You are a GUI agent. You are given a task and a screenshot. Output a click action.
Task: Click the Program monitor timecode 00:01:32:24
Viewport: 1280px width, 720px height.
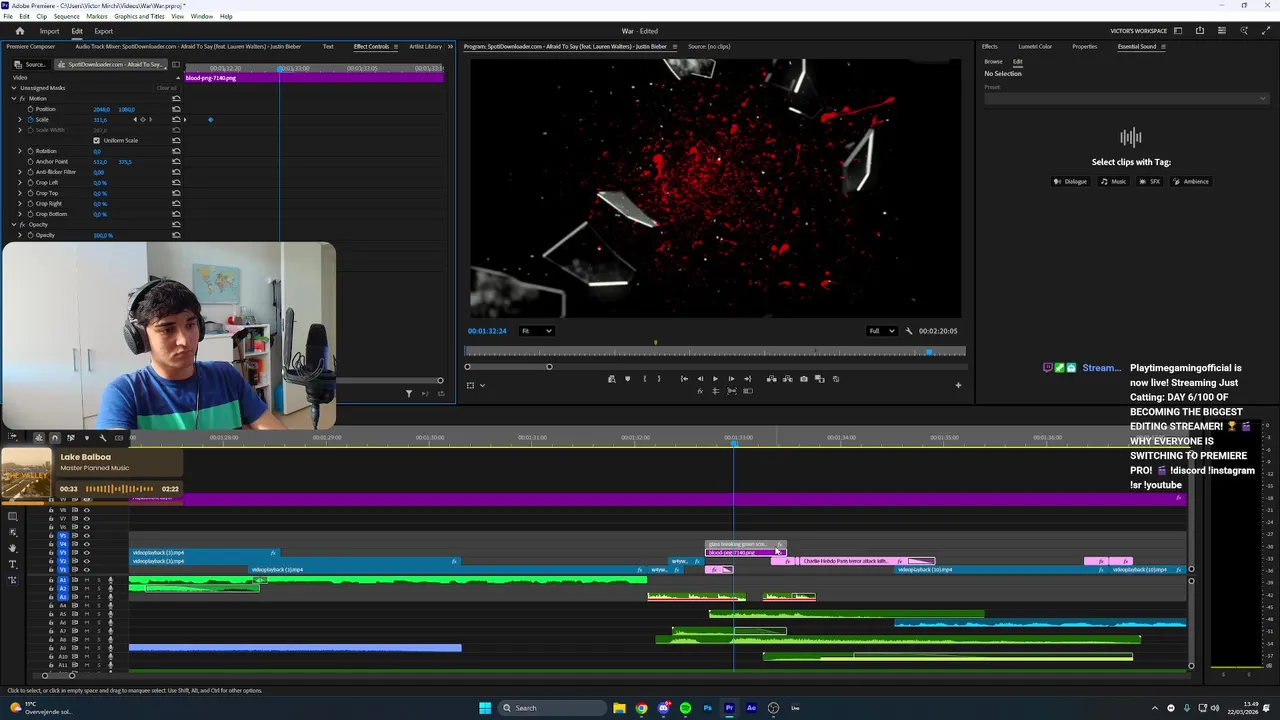point(487,331)
